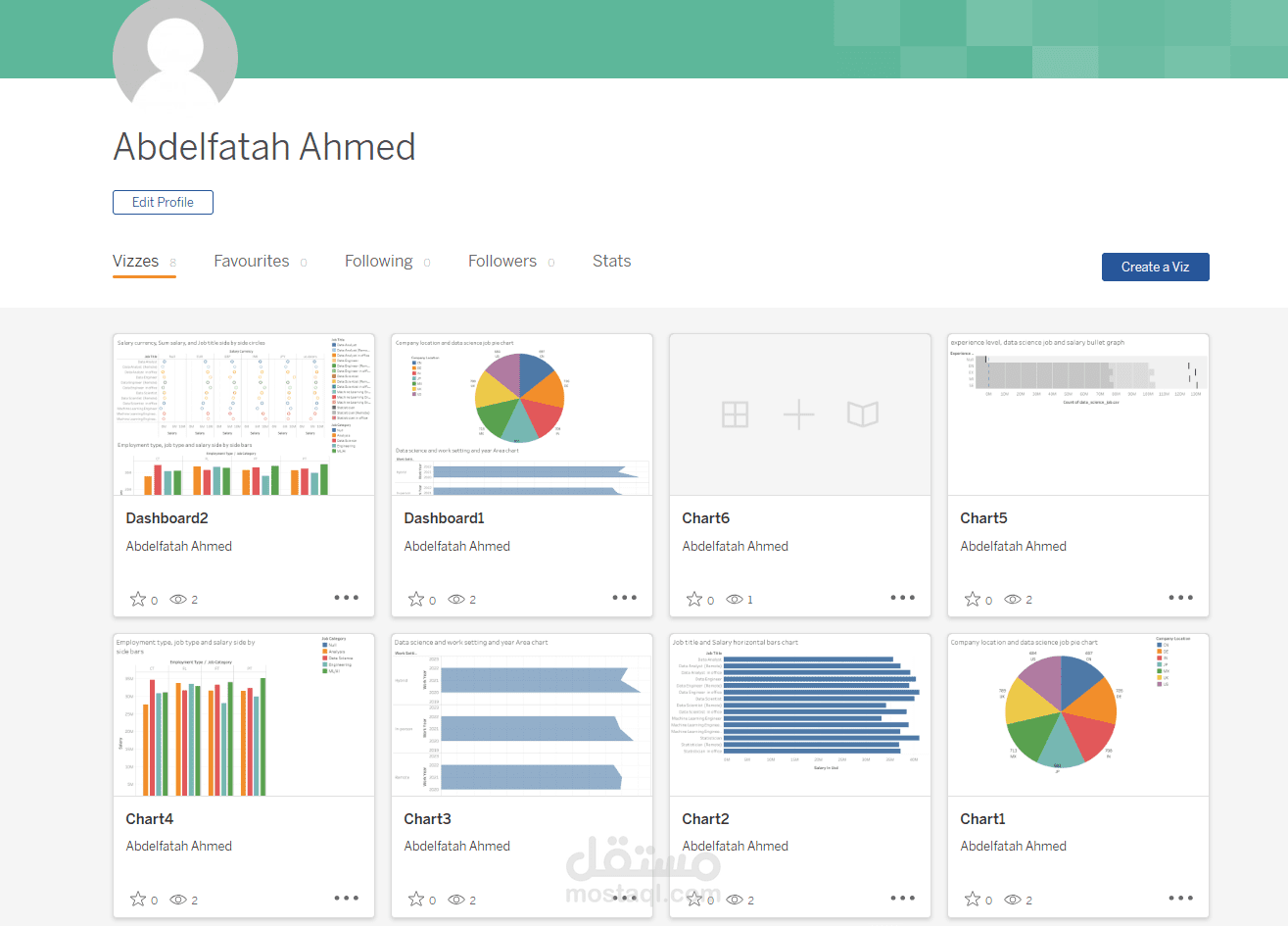
Task: Click author Abdelfatah Ahmed under Chart1
Action: pyautogui.click(x=1013, y=847)
